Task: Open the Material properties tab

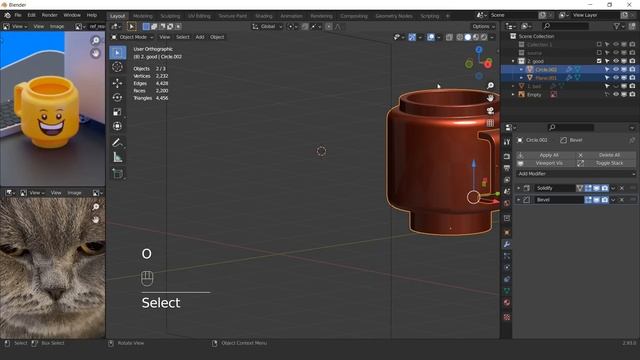Action: pos(507,302)
